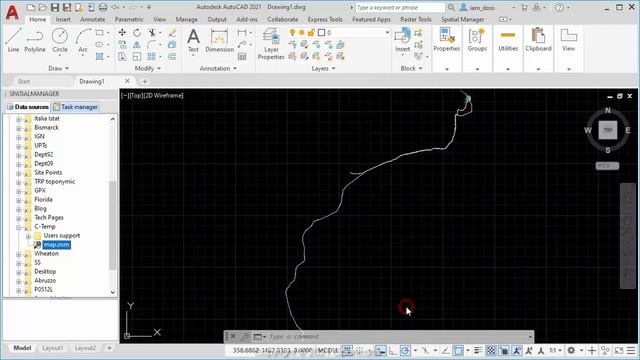Expand the Modify panel flyout
Screen dimensions: 640x360
pyautogui.click(x=148, y=69)
